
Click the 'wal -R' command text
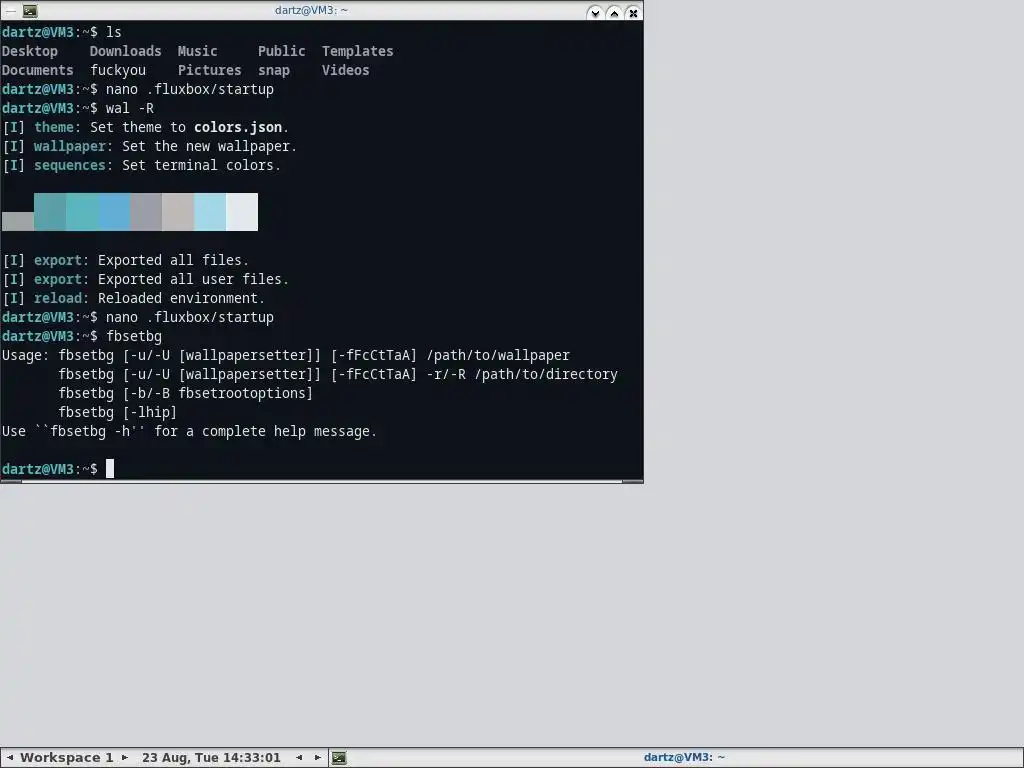click(x=130, y=108)
